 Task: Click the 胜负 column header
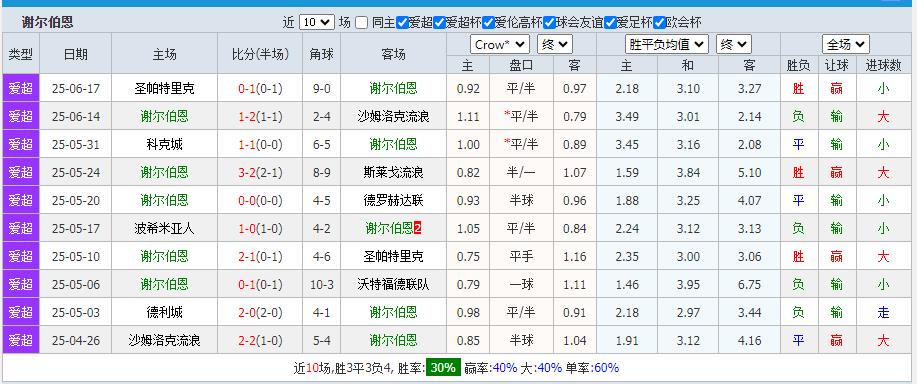(798, 66)
